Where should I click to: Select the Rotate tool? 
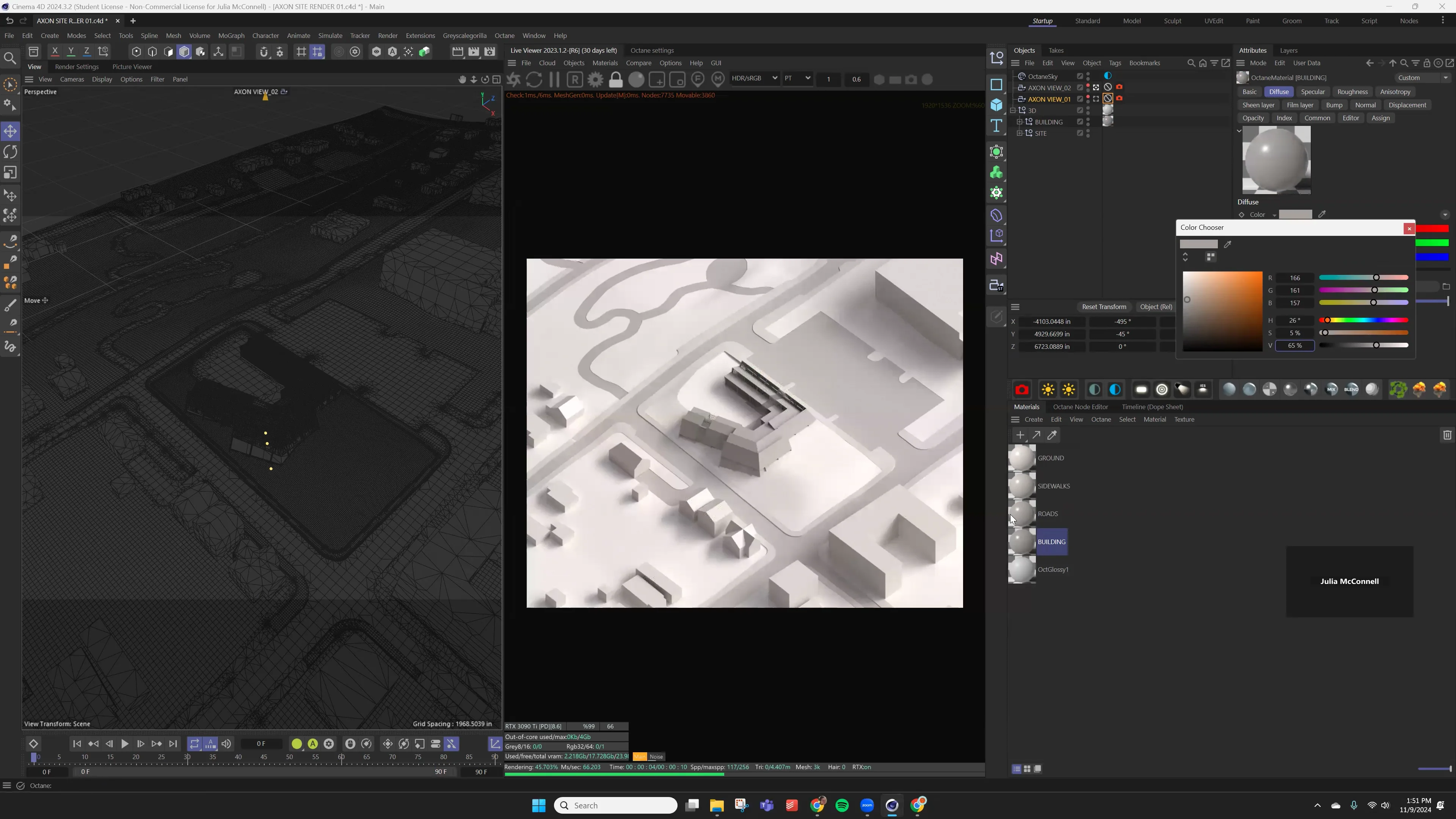click(x=10, y=152)
